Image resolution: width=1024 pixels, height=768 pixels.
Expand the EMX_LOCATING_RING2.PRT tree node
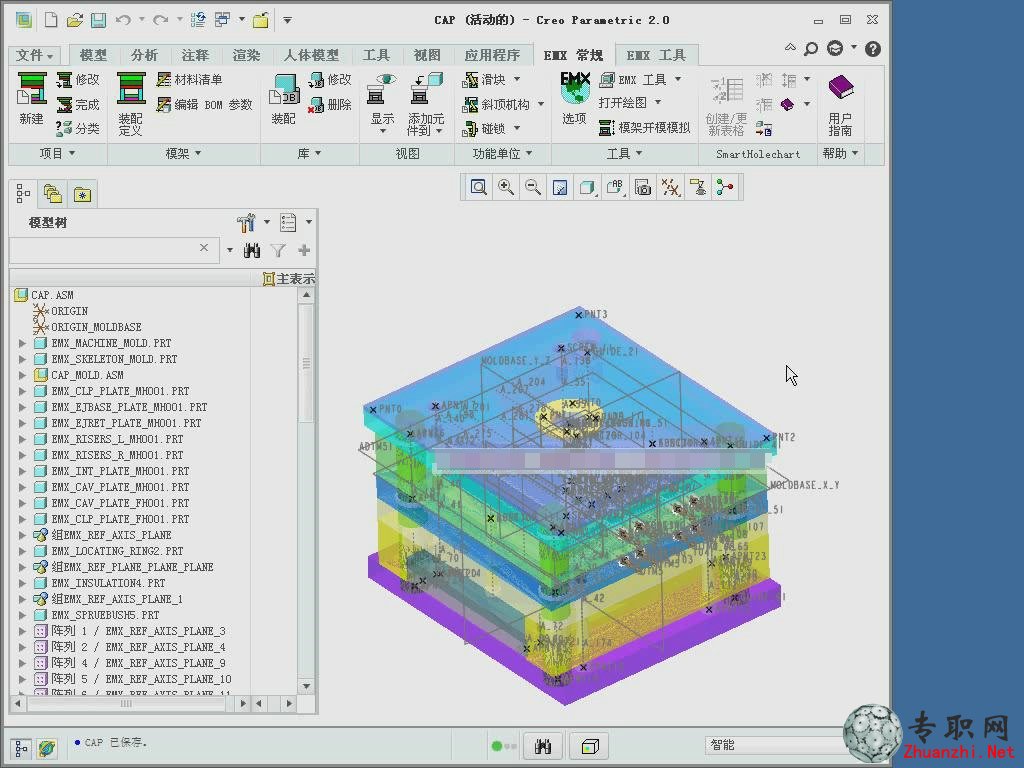22,551
